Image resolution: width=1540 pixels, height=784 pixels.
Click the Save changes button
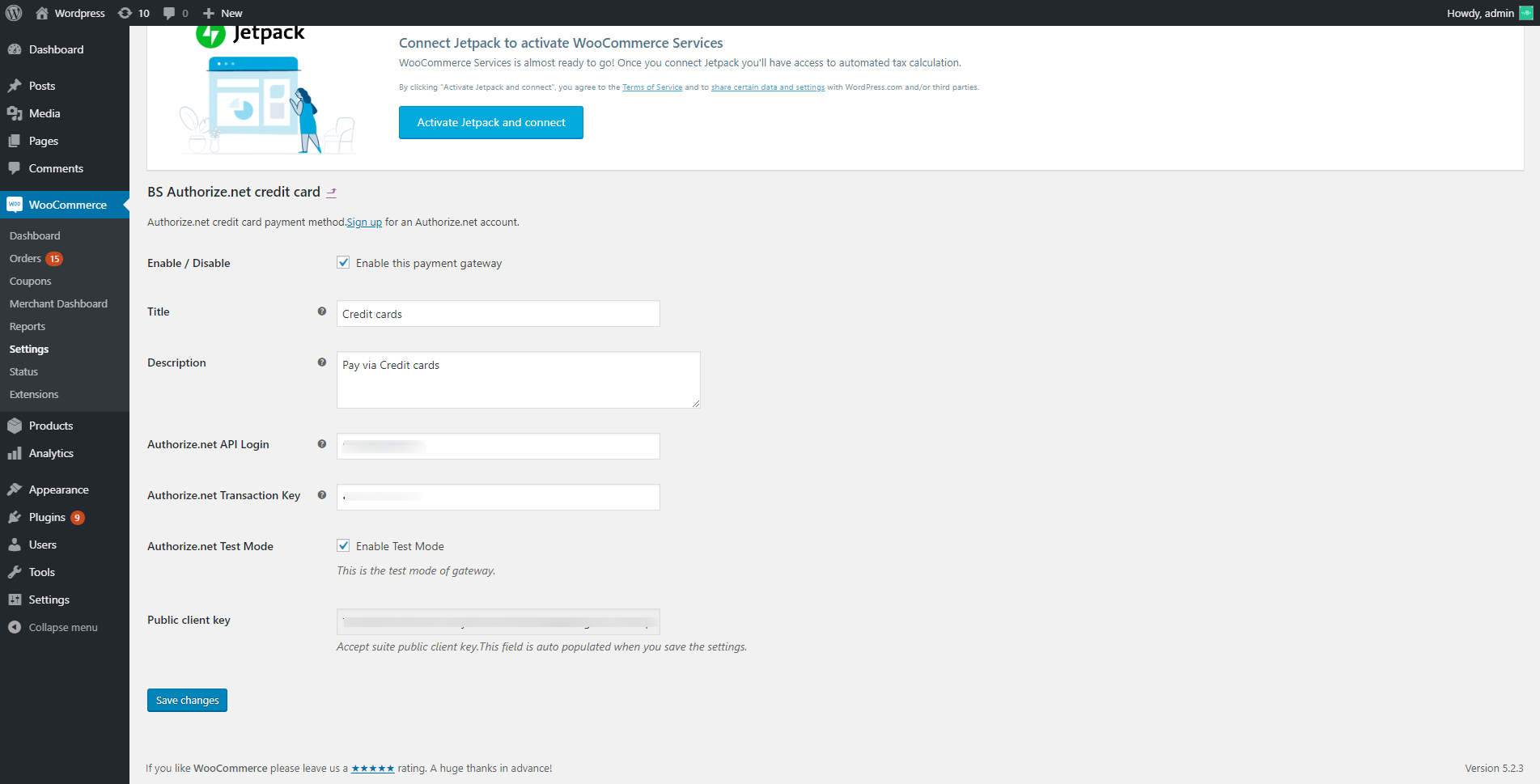coord(187,700)
